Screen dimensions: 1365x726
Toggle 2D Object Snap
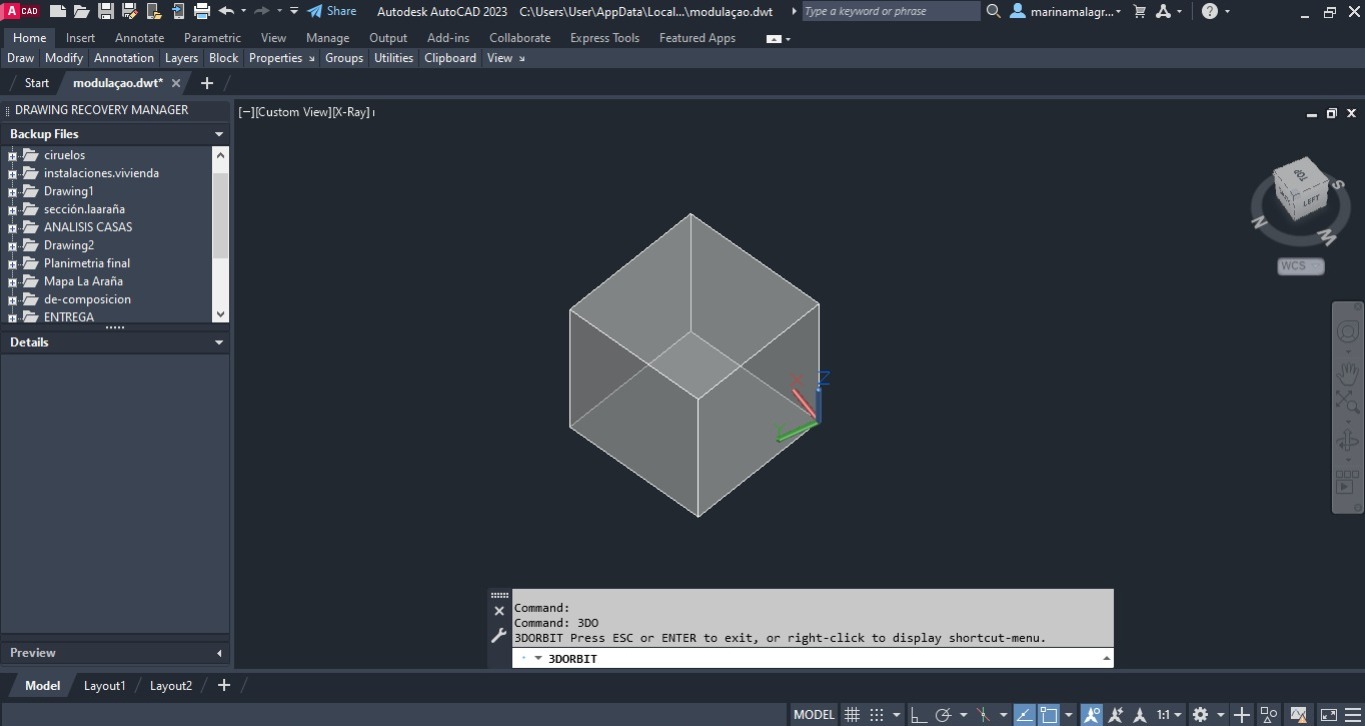click(1048, 715)
